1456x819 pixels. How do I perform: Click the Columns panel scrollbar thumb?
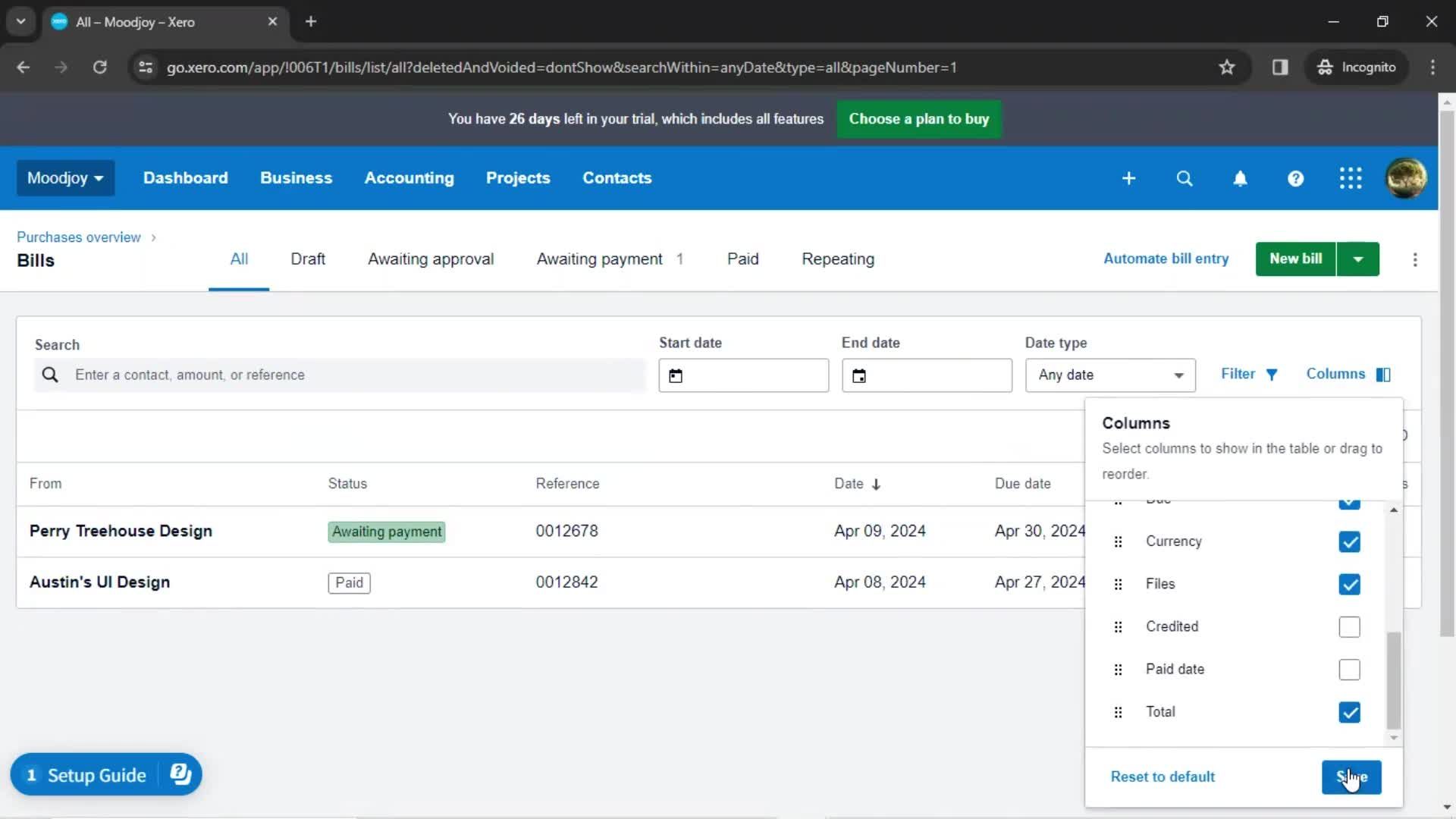point(1394,679)
